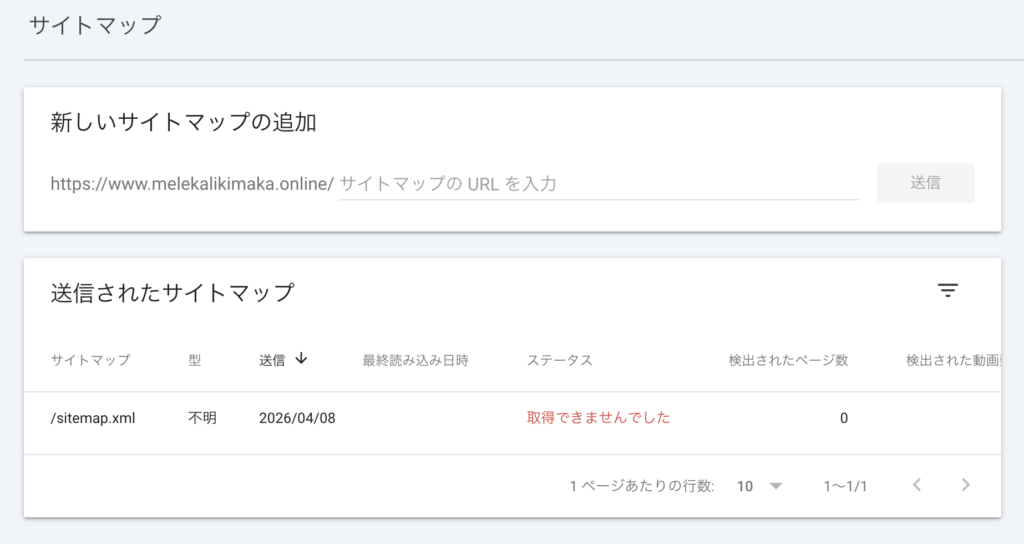
Task: Sort by the サイトマップ column header
Action: pyautogui.click(x=90, y=360)
